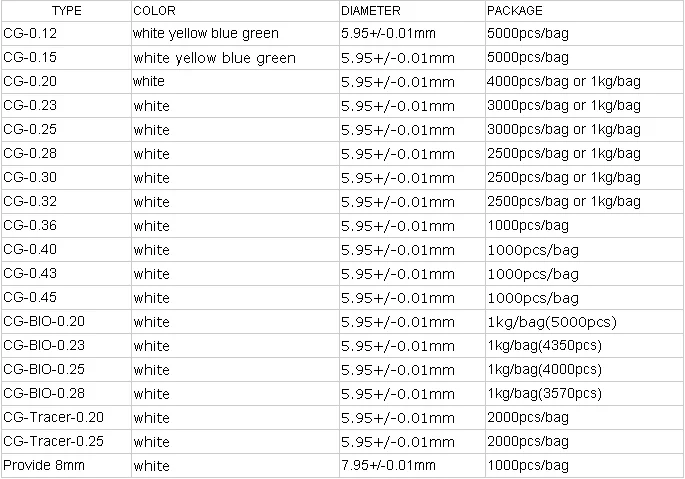Select the CG-0.30 row label

[30, 178]
